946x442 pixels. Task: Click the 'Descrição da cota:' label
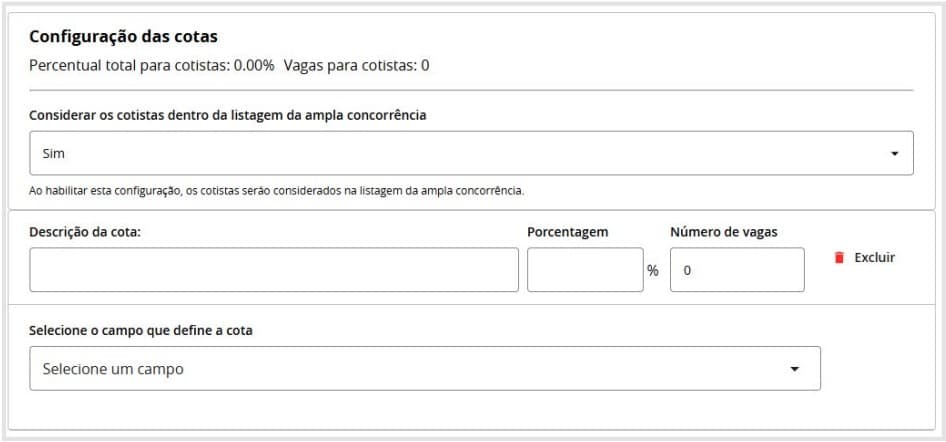click(x=85, y=232)
